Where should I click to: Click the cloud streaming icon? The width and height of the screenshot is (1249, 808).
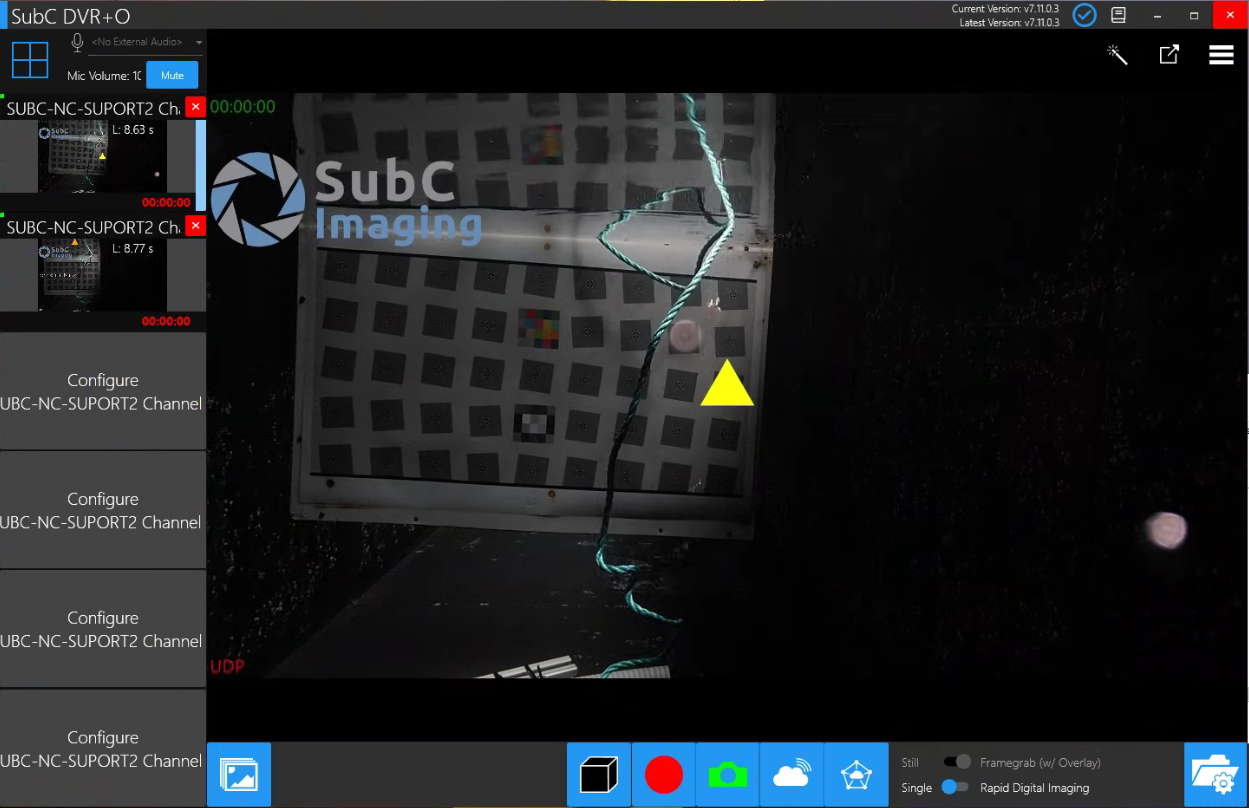(x=791, y=775)
